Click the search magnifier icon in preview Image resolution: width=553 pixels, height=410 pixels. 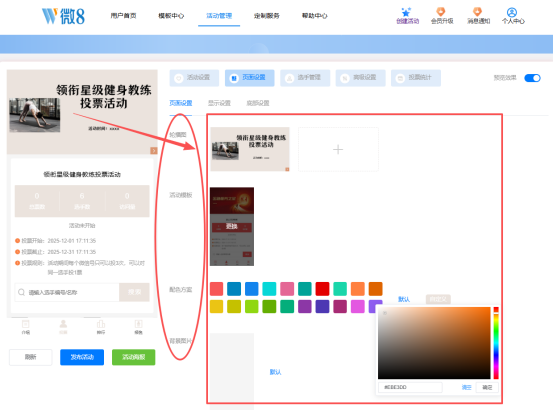(22, 292)
